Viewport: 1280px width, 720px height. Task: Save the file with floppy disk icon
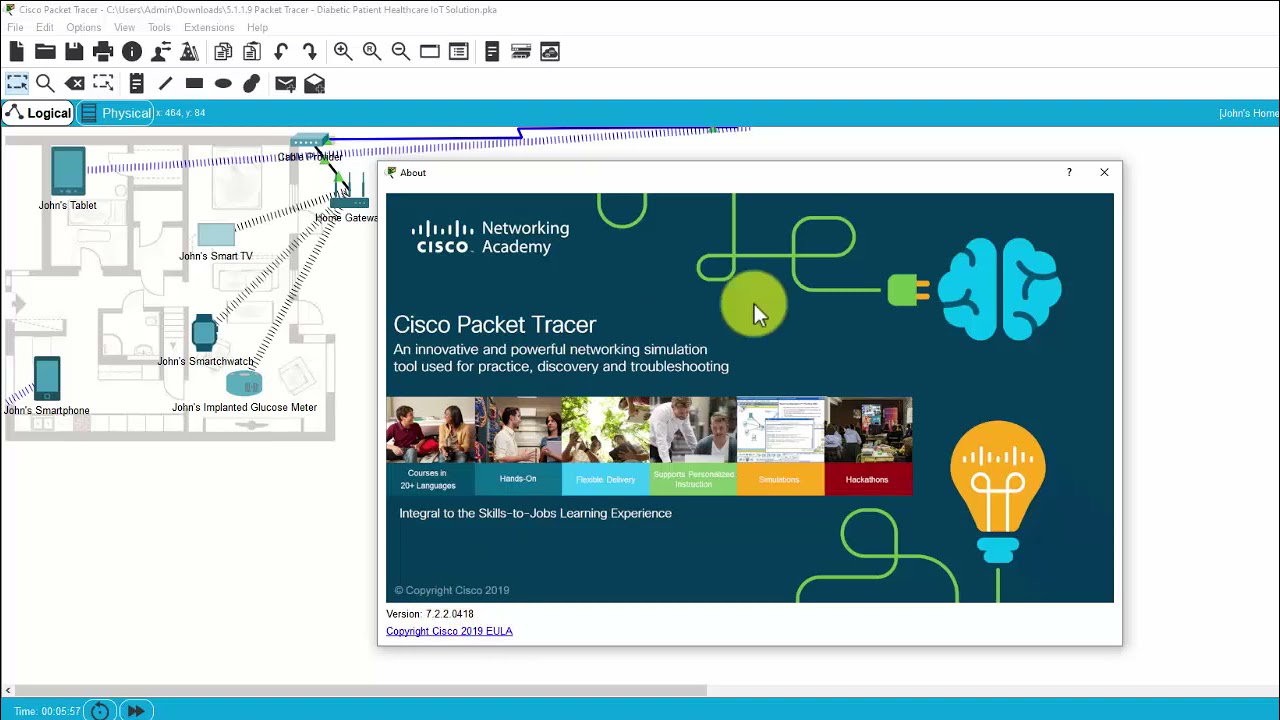tap(74, 52)
